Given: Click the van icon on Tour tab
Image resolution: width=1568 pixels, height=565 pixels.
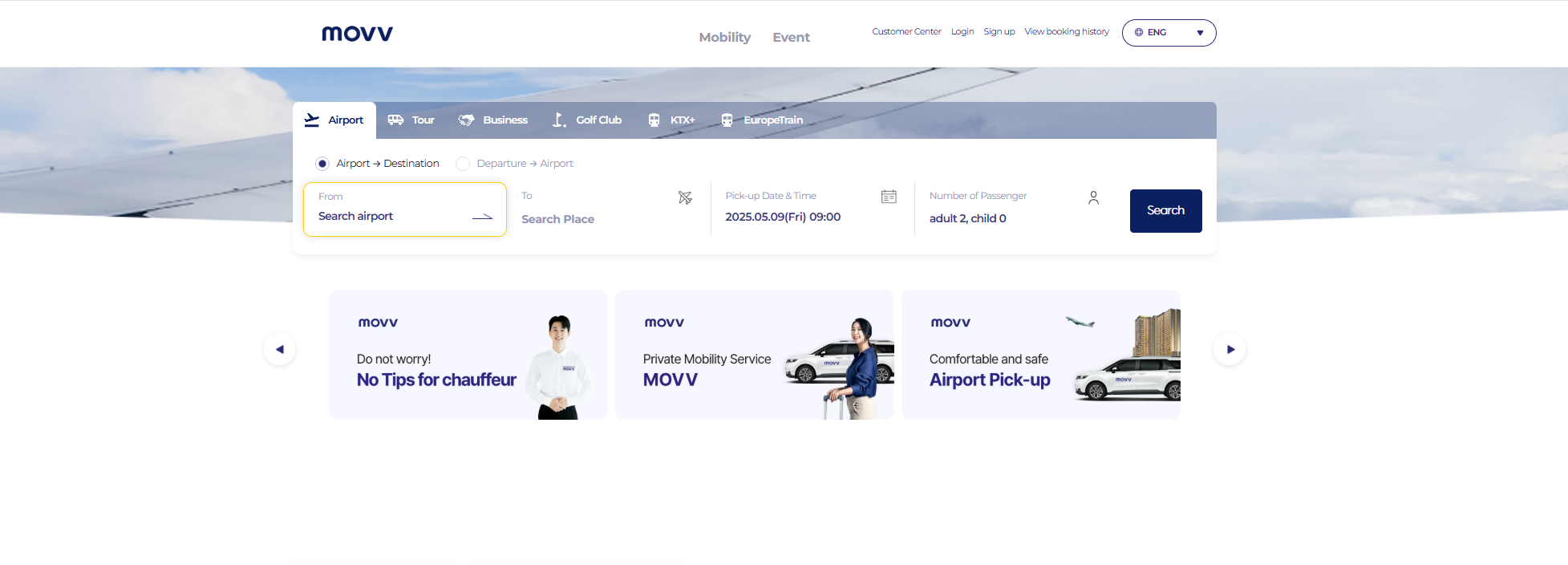Looking at the screenshot, I should [x=395, y=120].
